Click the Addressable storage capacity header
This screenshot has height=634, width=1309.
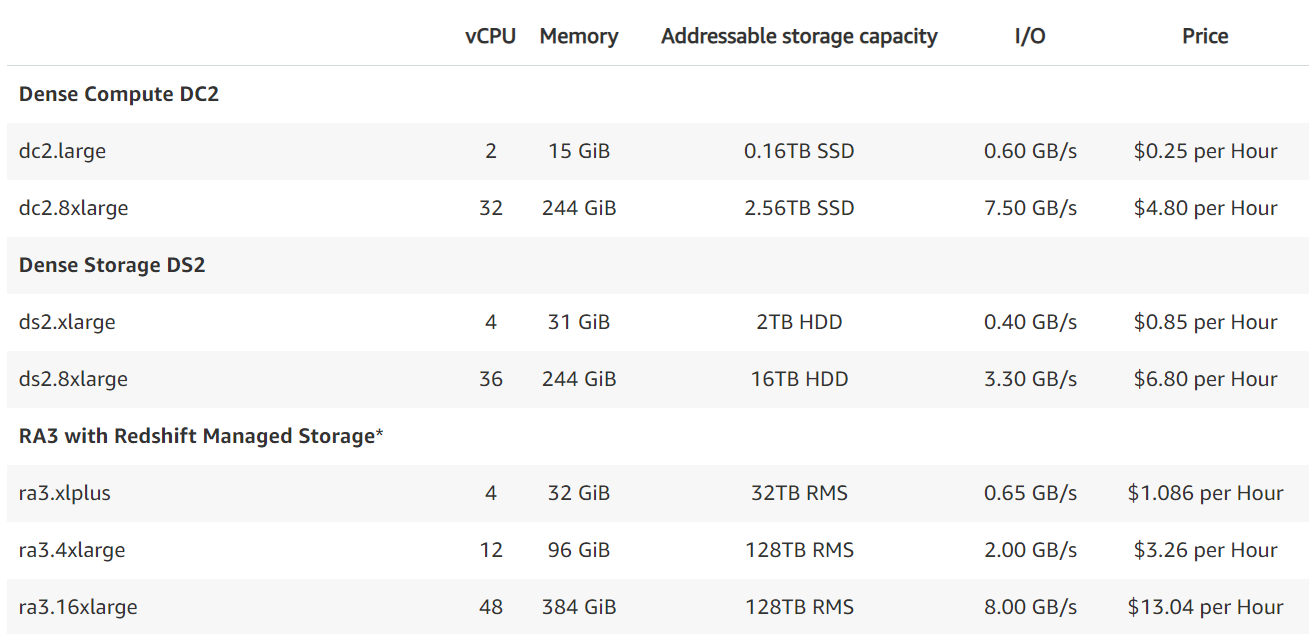(799, 37)
